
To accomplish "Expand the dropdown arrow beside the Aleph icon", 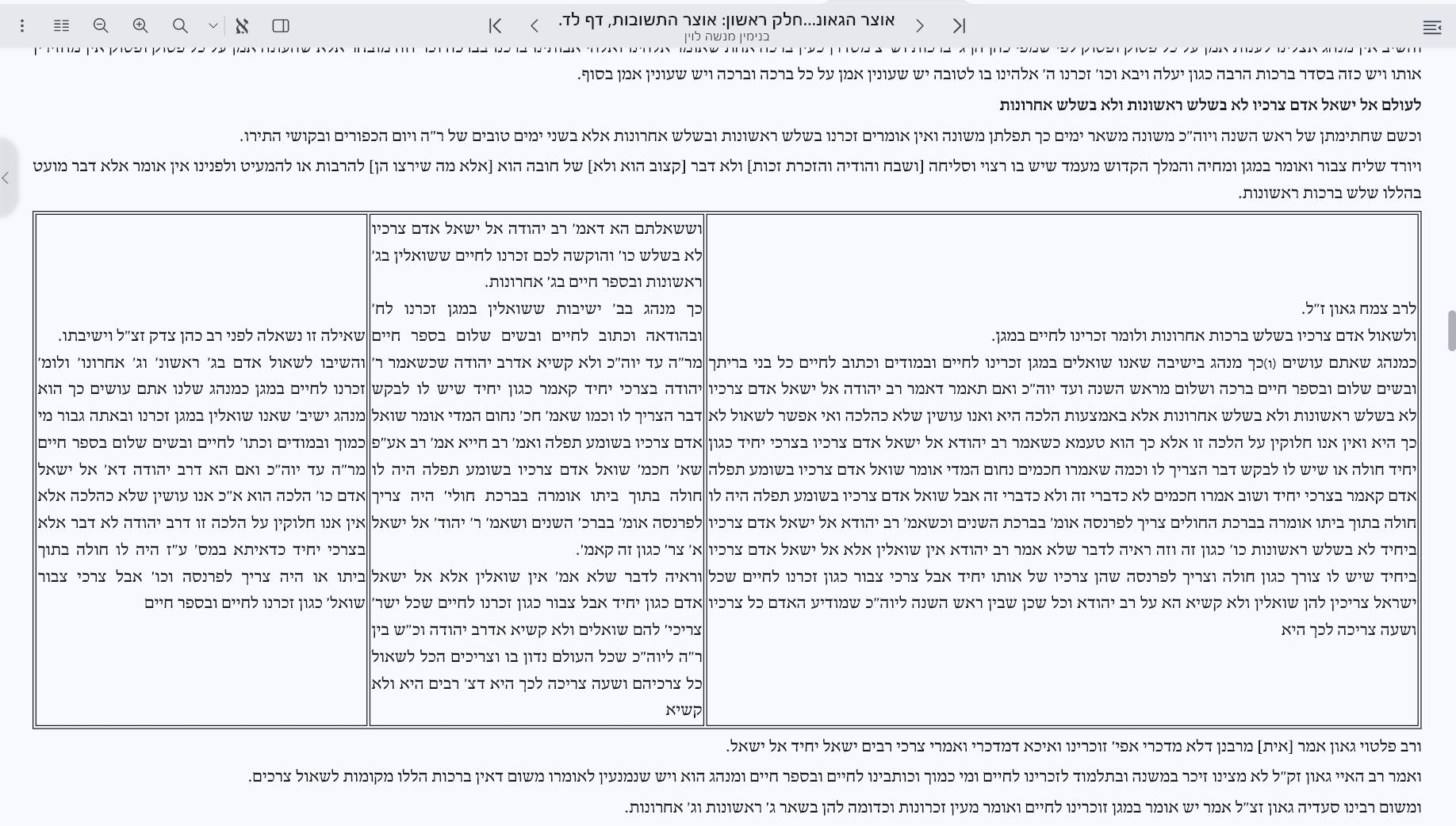I will pyautogui.click(x=213, y=26).
